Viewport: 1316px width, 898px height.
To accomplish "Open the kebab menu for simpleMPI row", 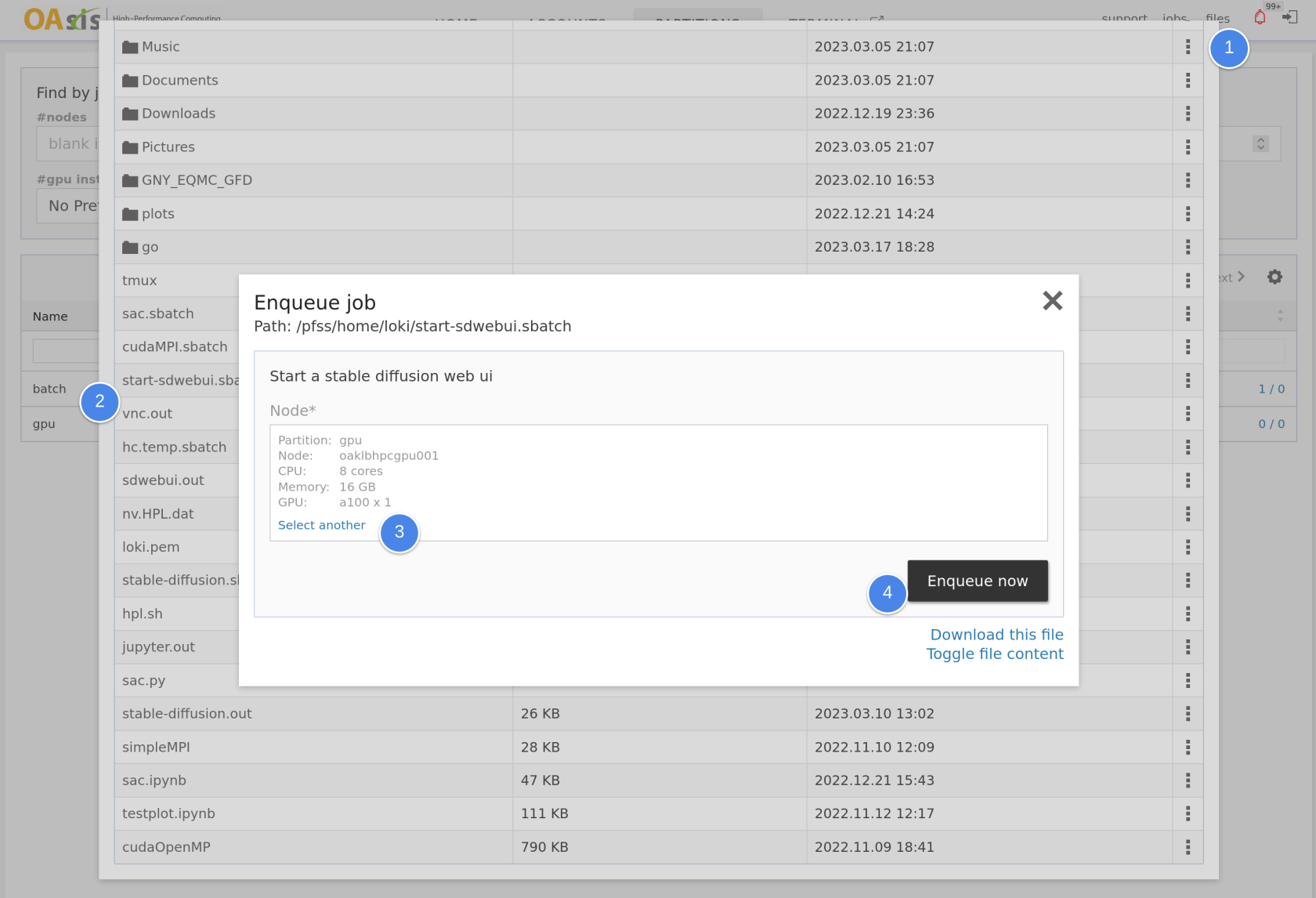I will 1188,747.
